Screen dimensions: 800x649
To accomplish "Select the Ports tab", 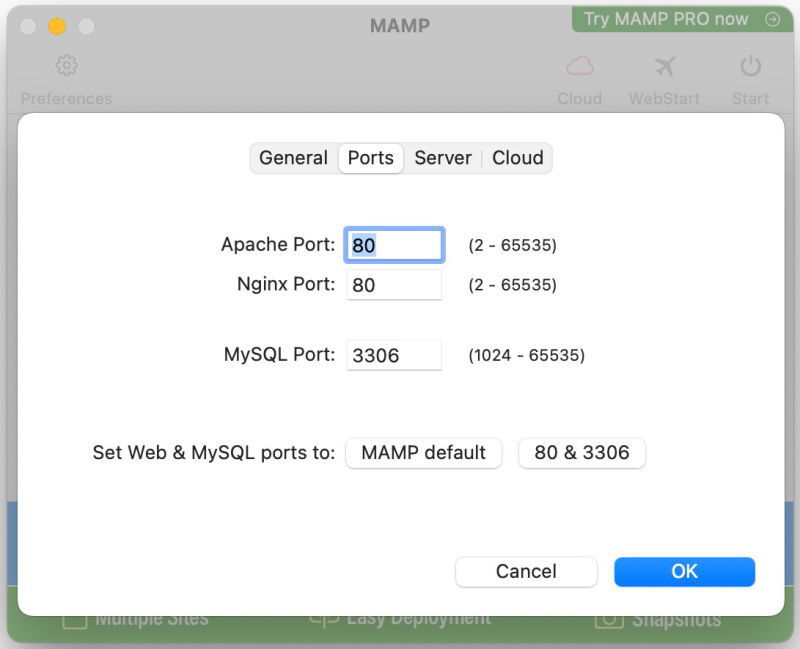I will click(x=370, y=158).
